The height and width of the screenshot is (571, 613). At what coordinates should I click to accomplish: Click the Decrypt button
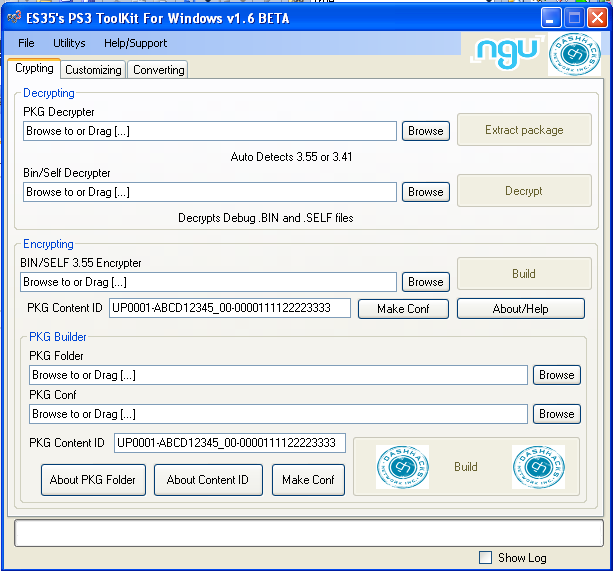tap(524, 191)
